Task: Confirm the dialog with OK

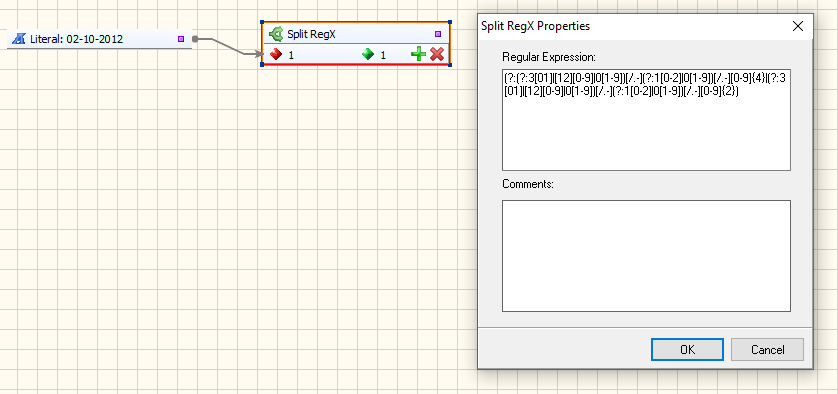Action: (x=687, y=350)
